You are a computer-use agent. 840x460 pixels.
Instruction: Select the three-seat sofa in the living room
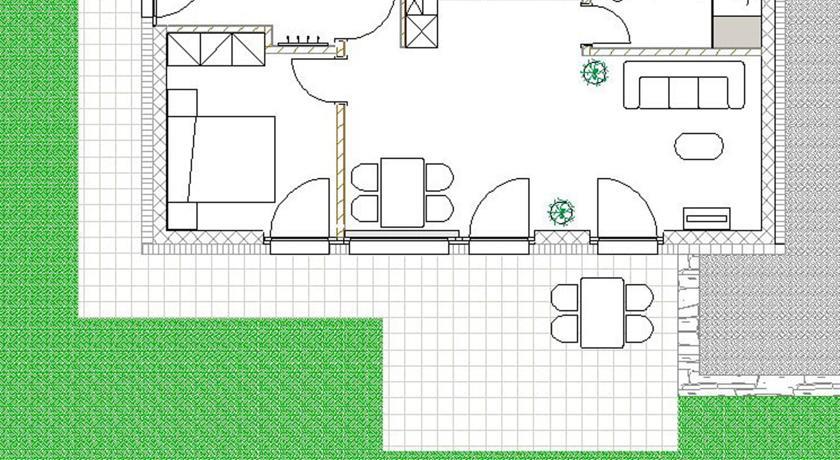point(684,86)
